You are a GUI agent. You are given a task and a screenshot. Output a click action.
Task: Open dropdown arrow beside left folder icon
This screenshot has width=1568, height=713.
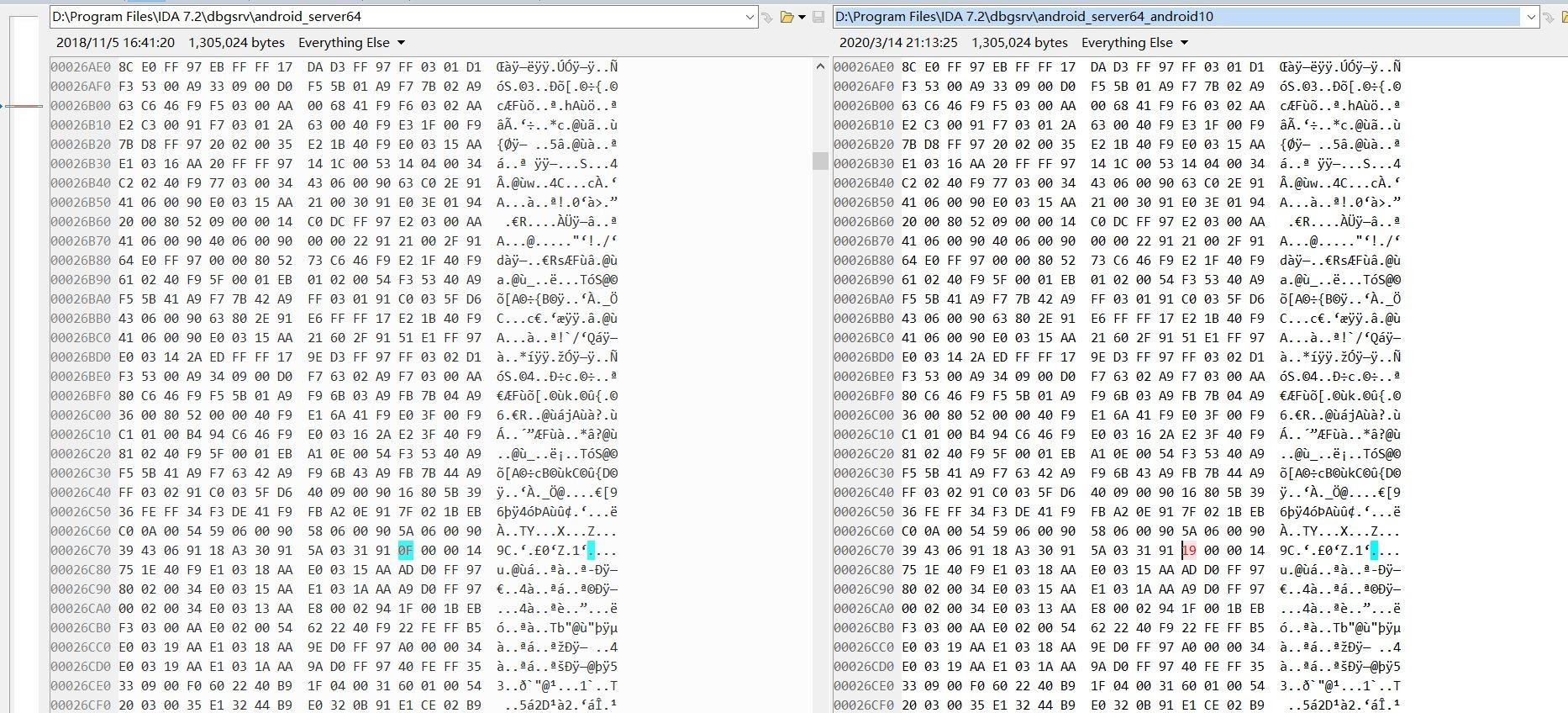802,17
